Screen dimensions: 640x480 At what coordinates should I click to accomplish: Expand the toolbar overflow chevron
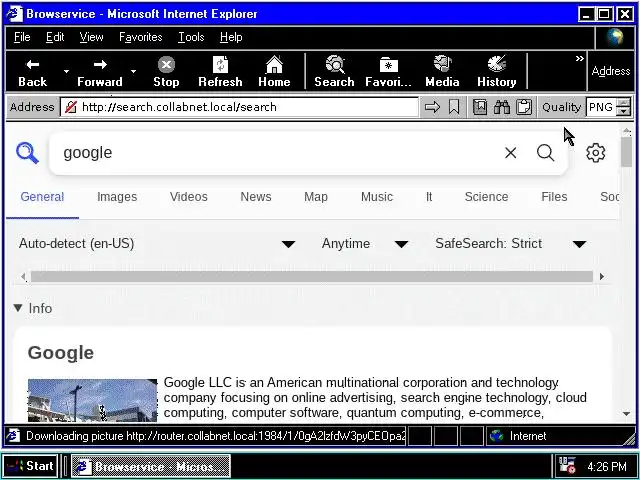[x=579, y=59]
